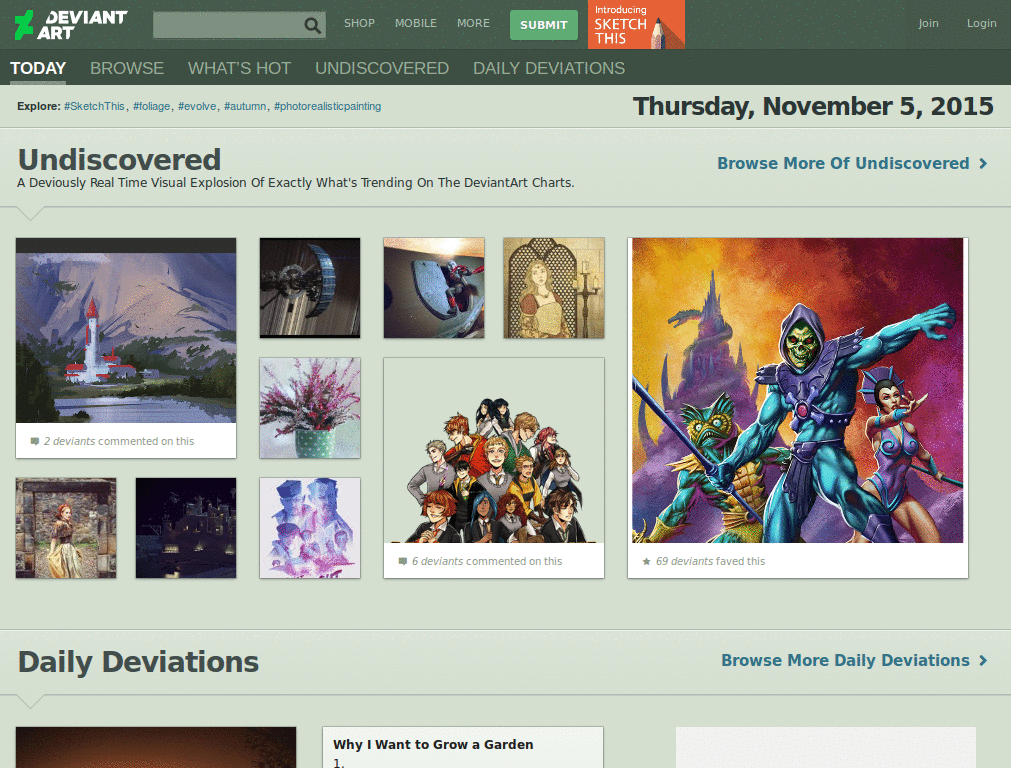Click the green SUBMIT button

(543, 25)
